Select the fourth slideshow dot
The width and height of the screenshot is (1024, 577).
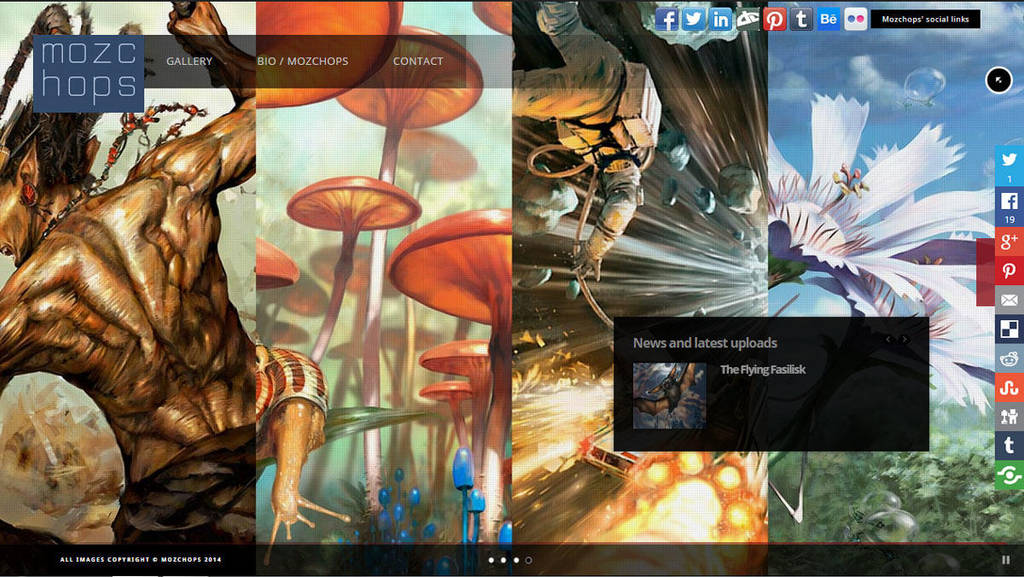[x=528, y=560]
